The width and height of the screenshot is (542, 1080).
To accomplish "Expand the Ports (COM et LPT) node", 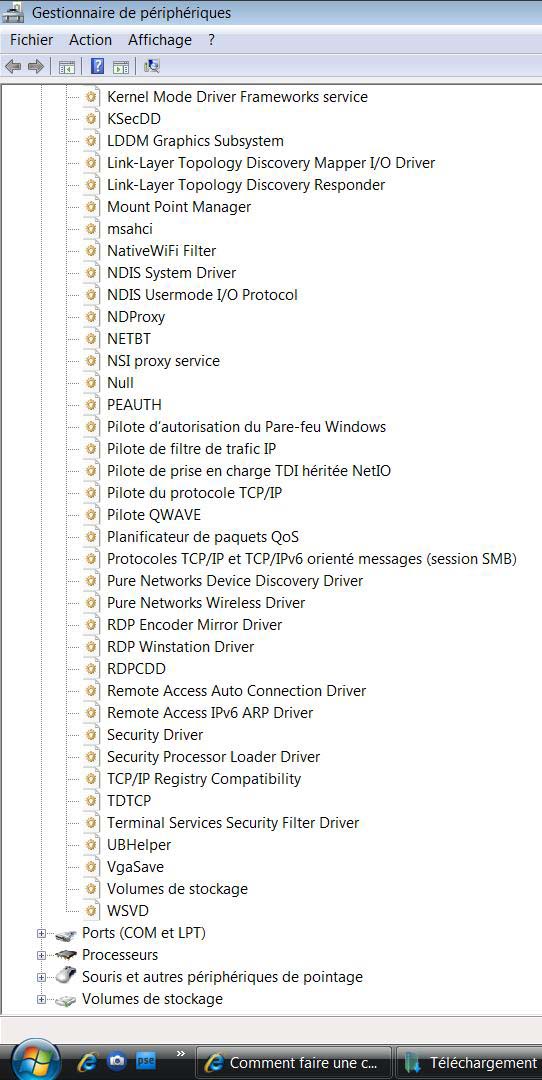I will pos(41,933).
